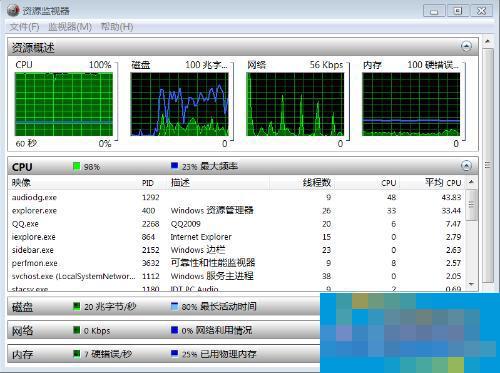This screenshot has height=373, width=500.
Task: Open the 帮助(H) menu
Action: (117, 27)
